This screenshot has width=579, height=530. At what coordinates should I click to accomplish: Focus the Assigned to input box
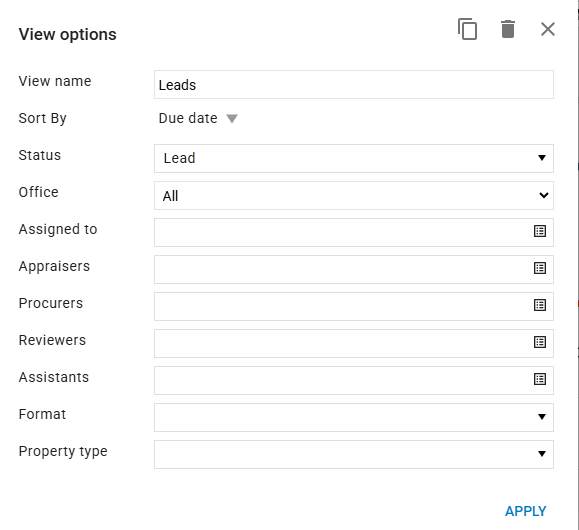click(343, 232)
